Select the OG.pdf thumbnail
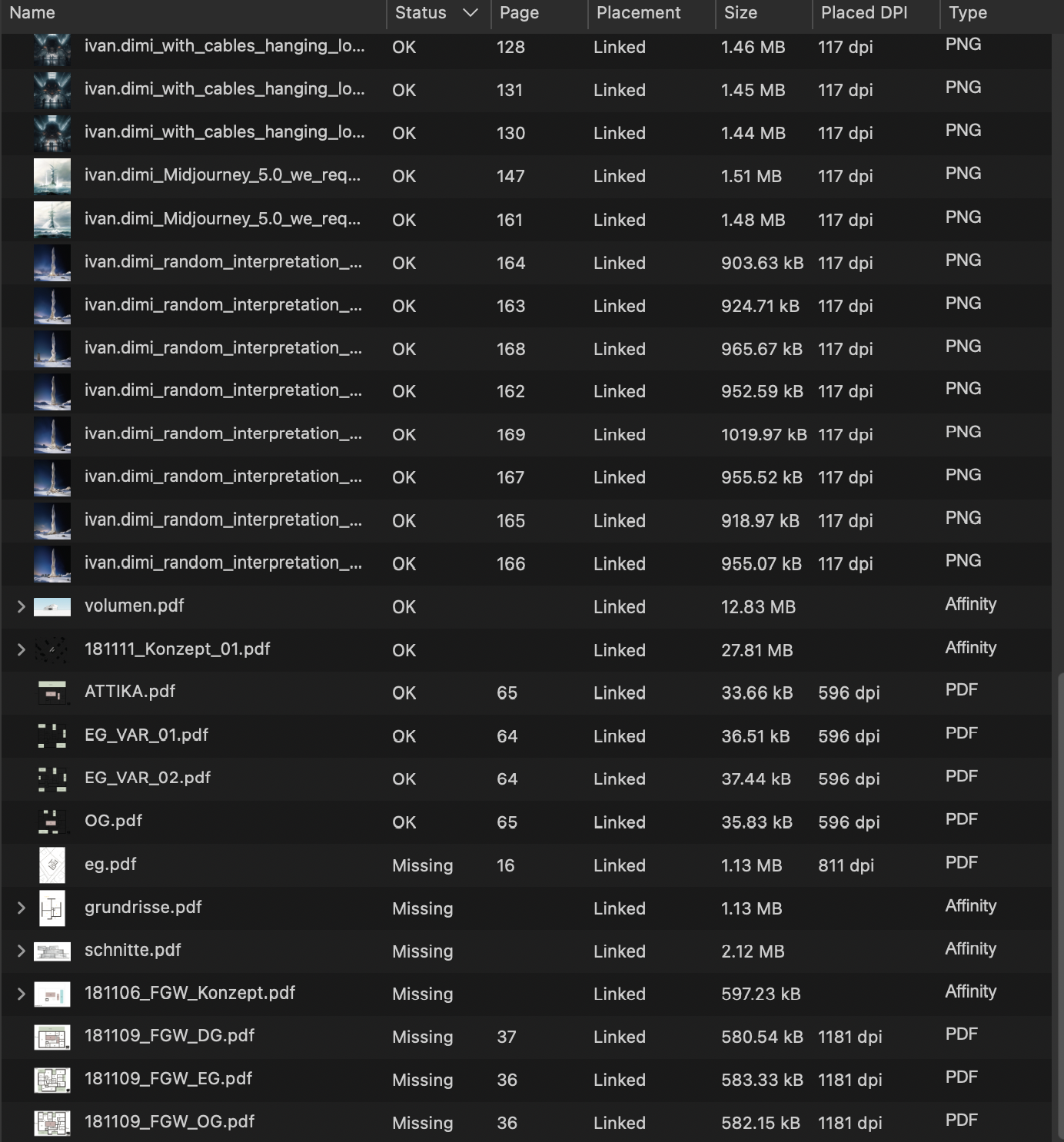 (52, 822)
